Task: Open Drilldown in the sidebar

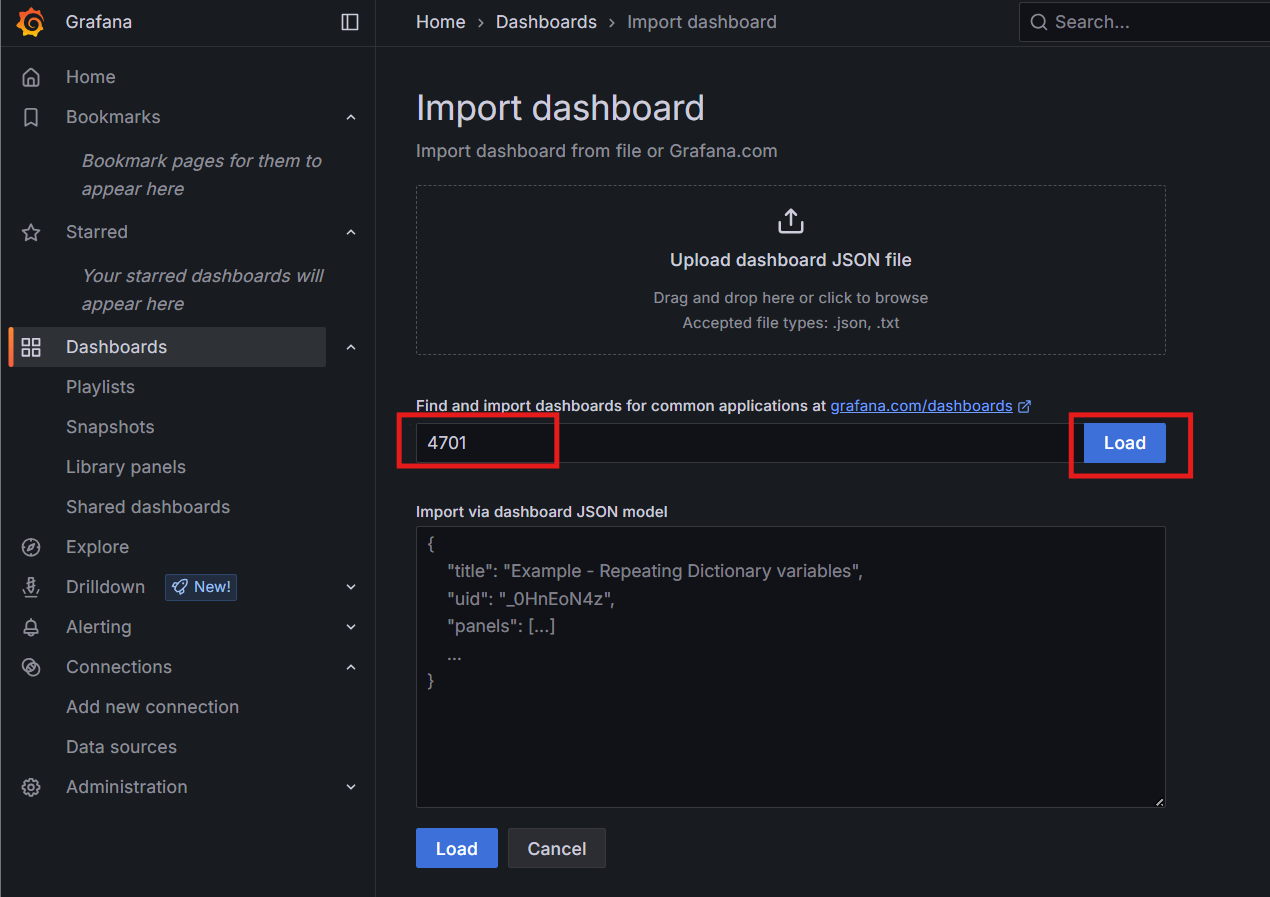Action: click(105, 587)
